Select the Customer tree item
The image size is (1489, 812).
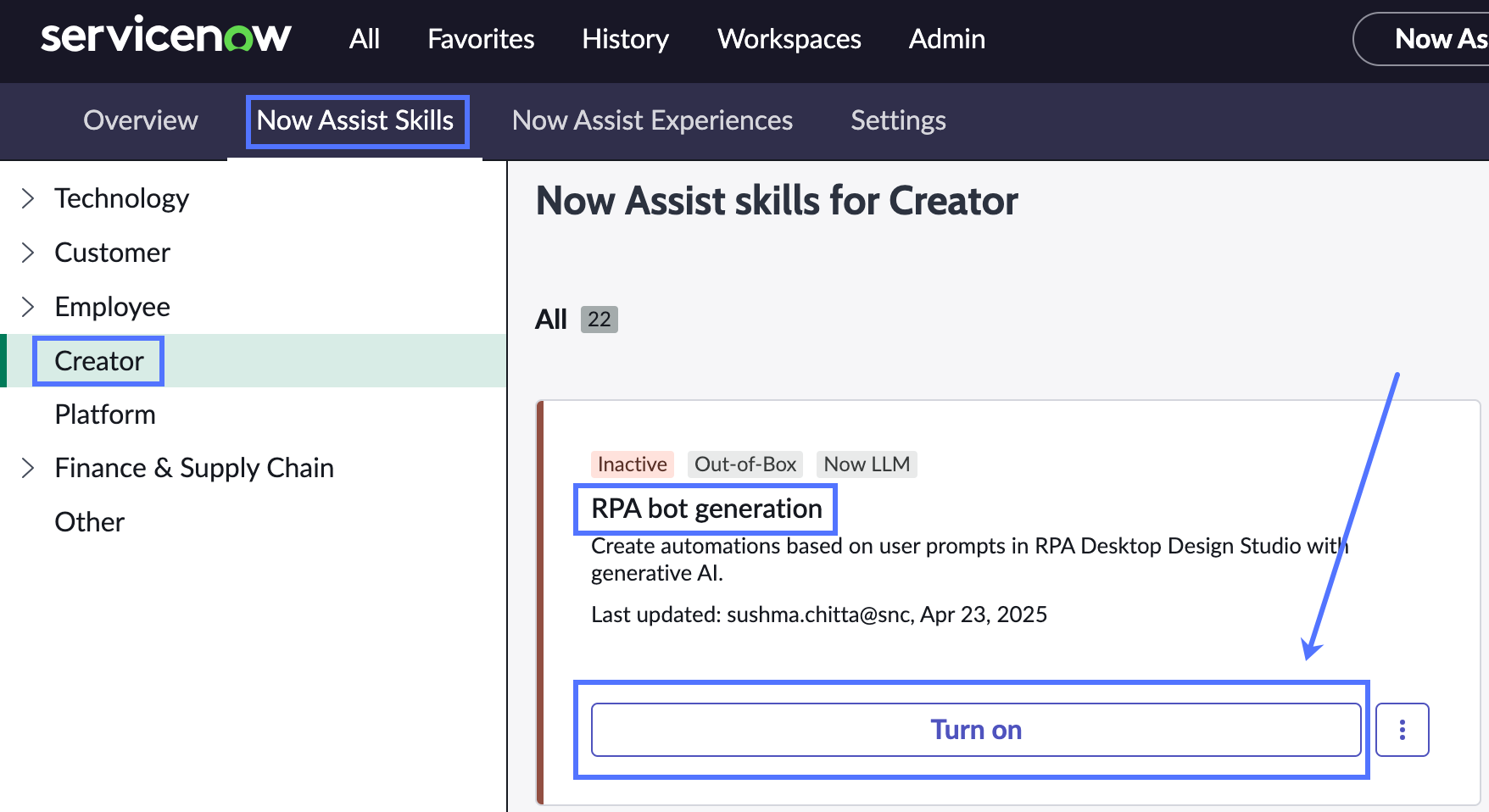[x=112, y=253]
